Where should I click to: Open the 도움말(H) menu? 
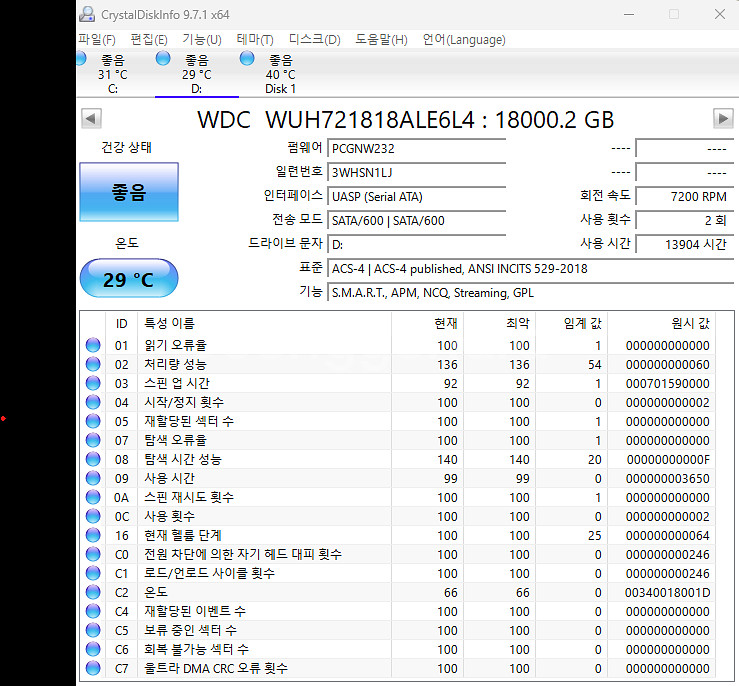click(381, 40)
